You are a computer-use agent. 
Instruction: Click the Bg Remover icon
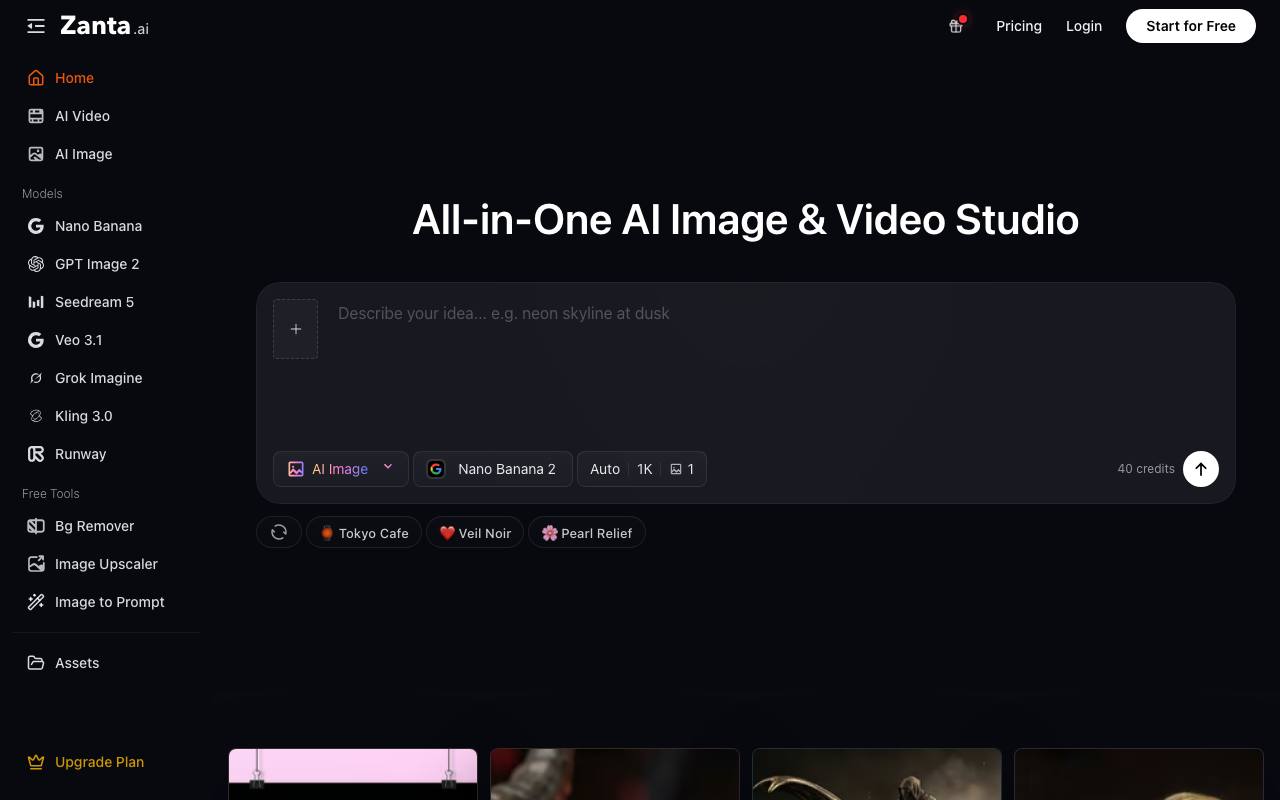click(36, 526)
